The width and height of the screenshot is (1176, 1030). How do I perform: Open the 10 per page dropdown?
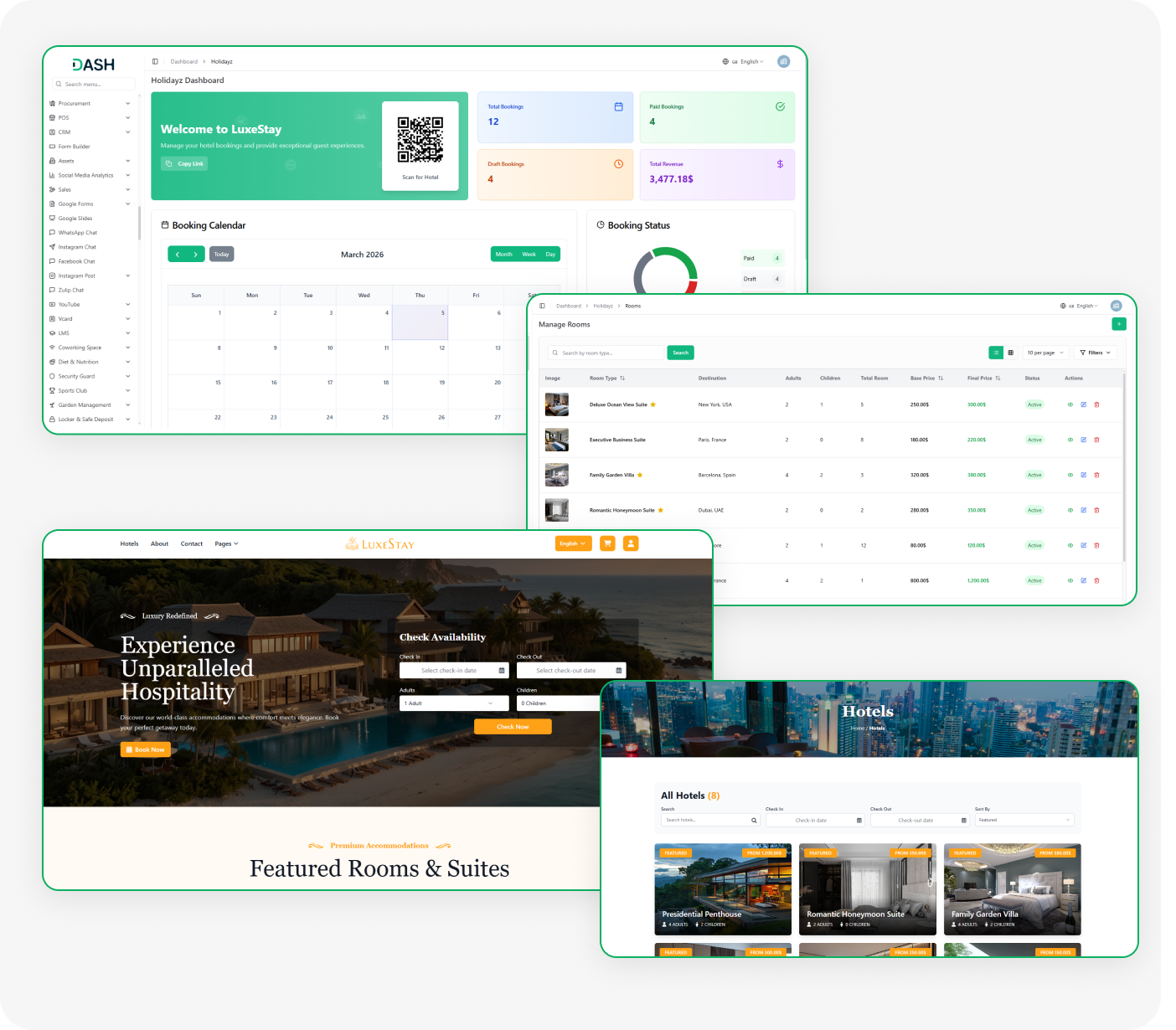coord(1045,353)
